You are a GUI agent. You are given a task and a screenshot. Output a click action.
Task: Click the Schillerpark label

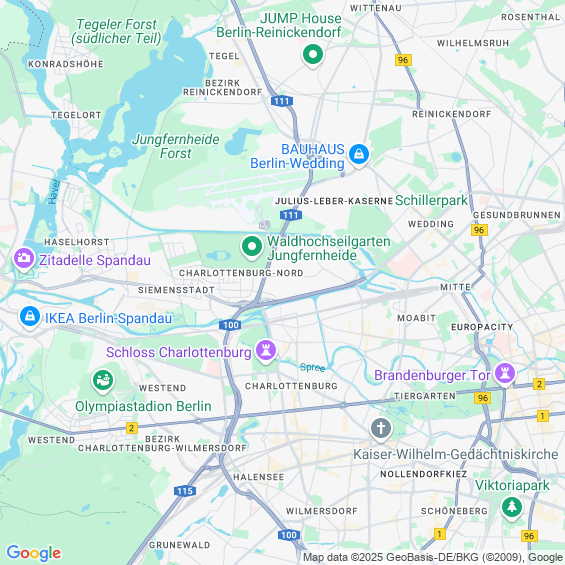[431, 200]
